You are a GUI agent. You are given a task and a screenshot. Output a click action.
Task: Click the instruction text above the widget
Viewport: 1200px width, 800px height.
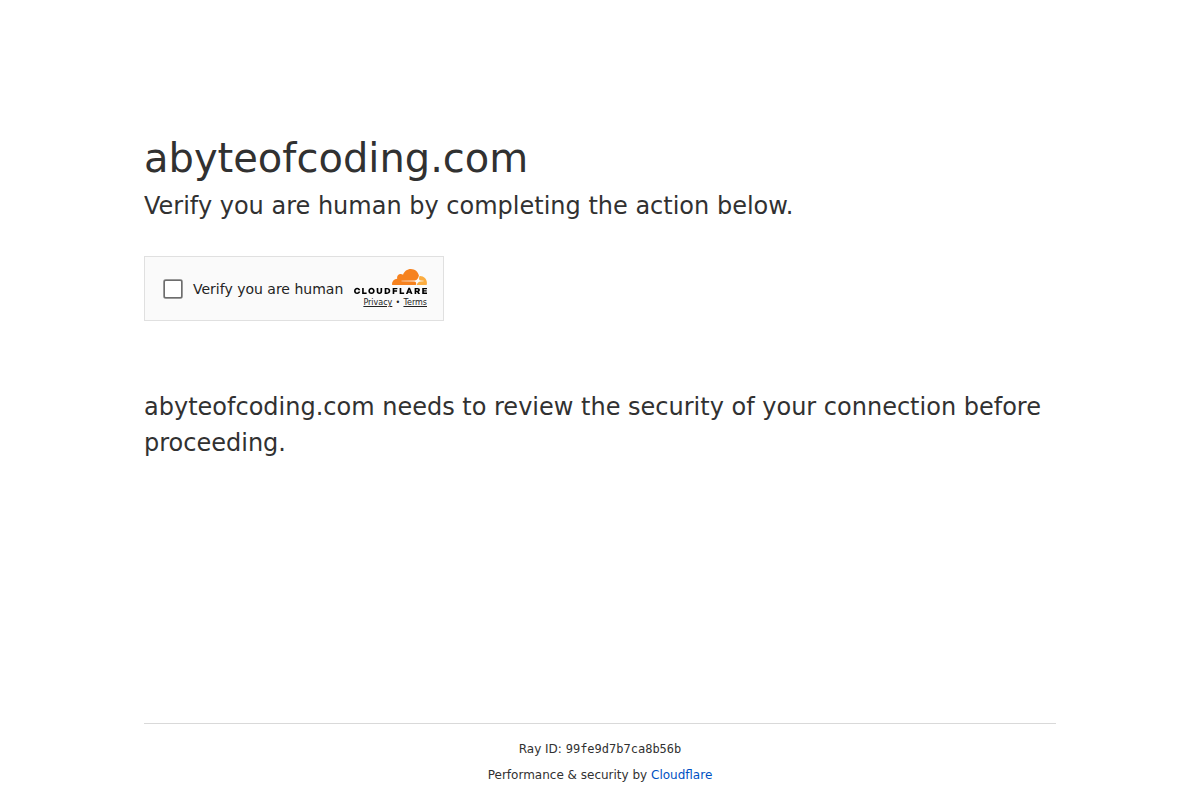(468, 205)
